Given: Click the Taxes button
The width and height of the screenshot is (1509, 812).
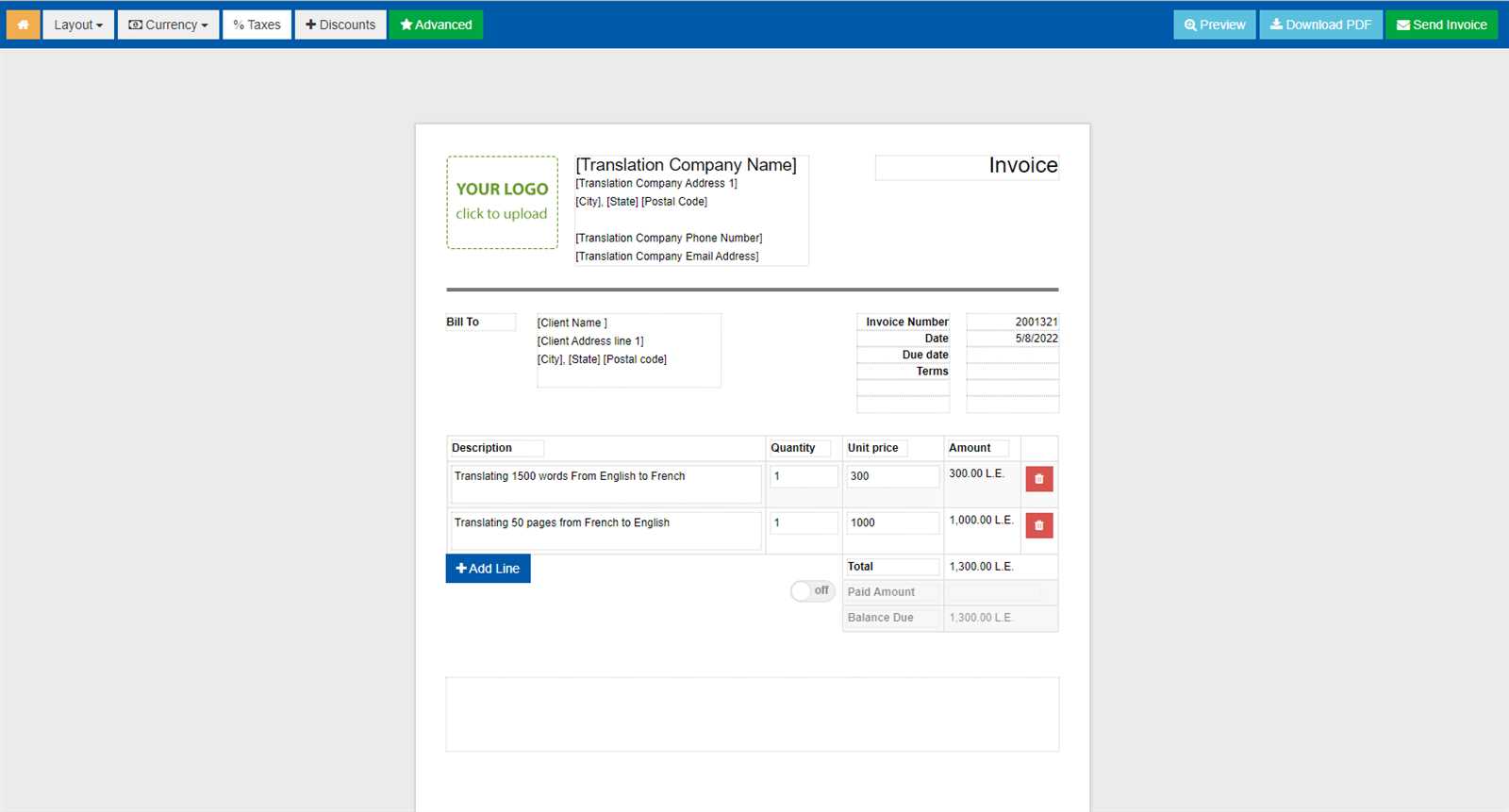Looking at the screenshot, I should coord(257,25).
